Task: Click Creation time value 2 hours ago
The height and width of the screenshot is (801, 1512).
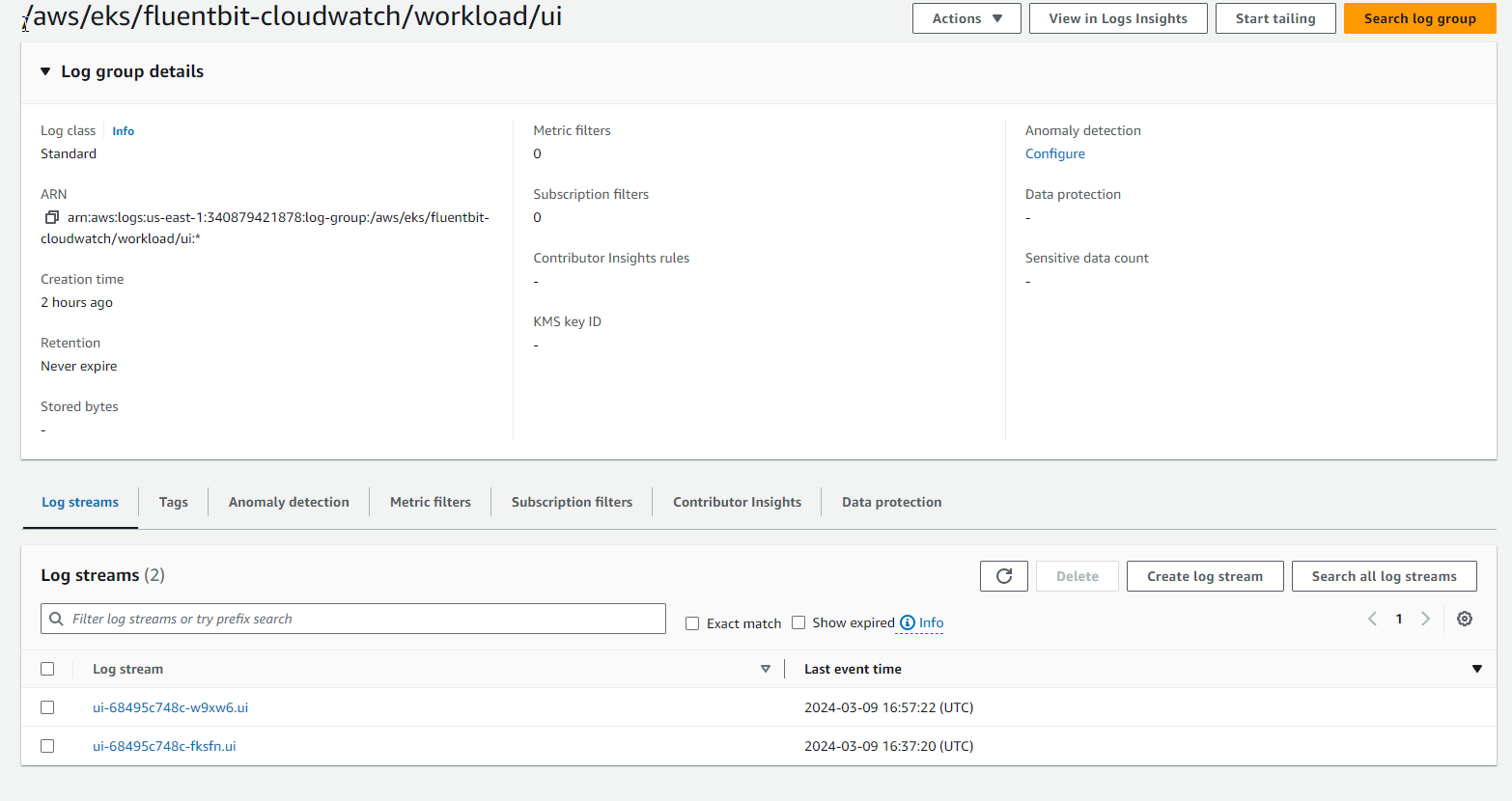Action: pos(76,302)
